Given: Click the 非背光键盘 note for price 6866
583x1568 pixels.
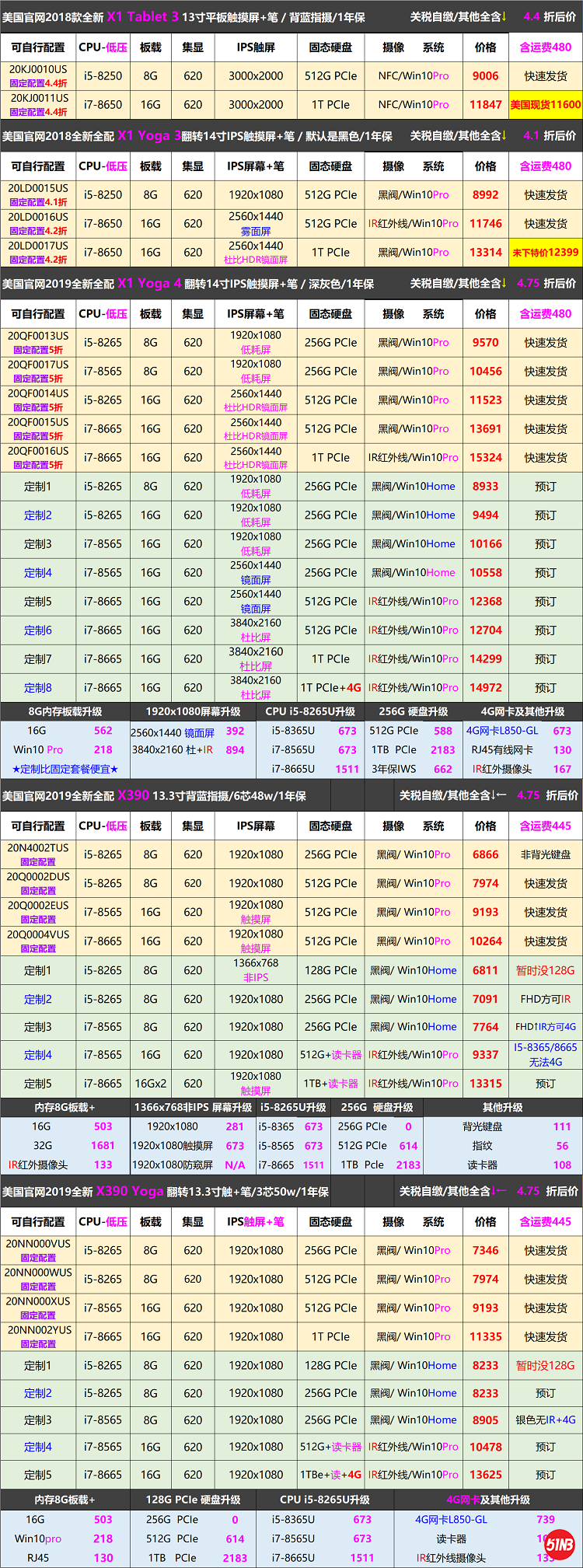Looking at the screenshot, I should (x=546, y=854).
